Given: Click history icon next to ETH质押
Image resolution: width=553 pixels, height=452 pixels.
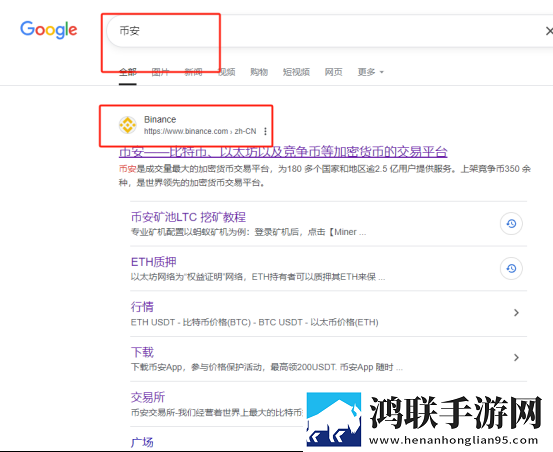Looking at the screenshot, I should coord(511,269).
